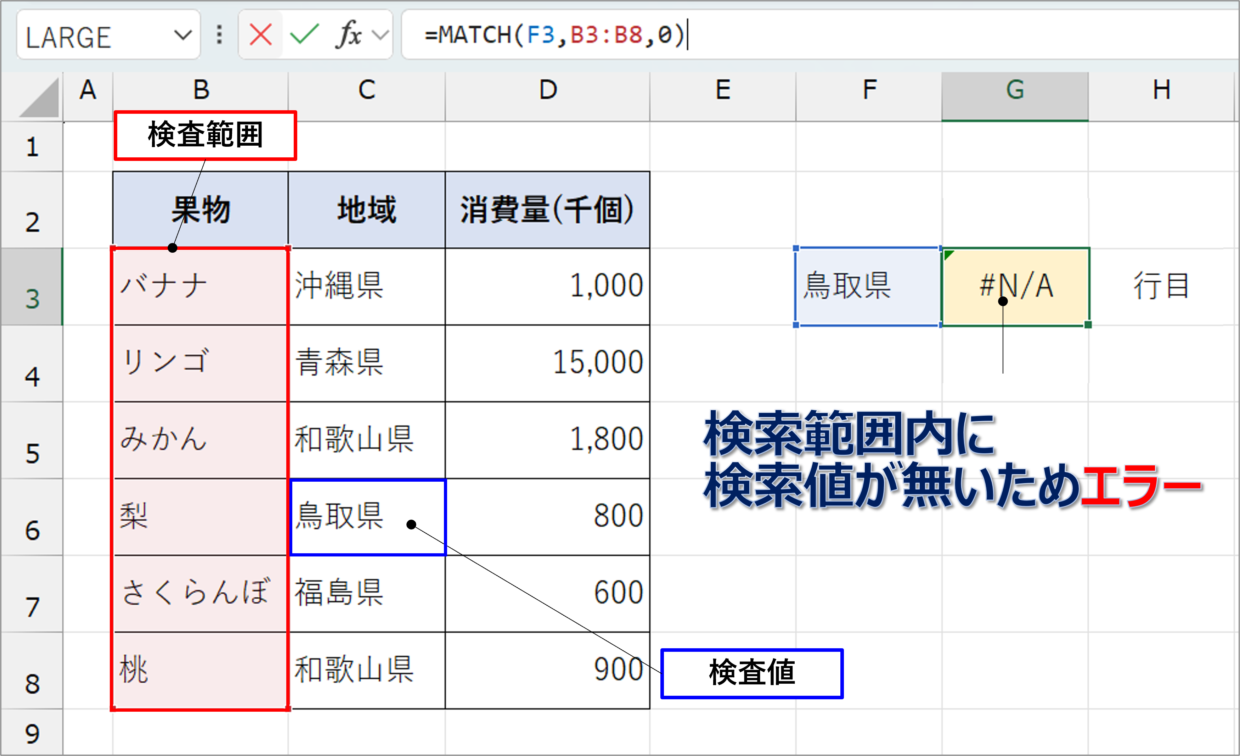Image resolution: width=1240 pixels, height=756 pixels.
Task: Click the 地域 header cell
Action: (x=367, y=210)
